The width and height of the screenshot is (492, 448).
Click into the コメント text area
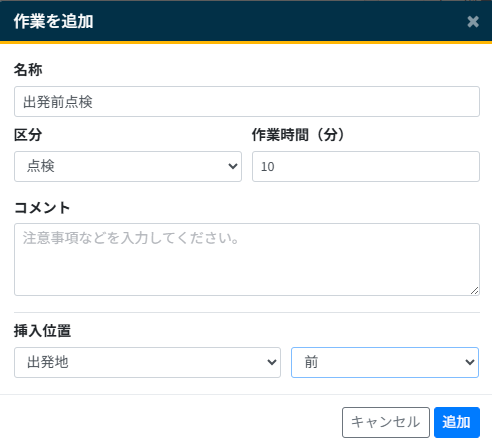click(x=247, y=259)
